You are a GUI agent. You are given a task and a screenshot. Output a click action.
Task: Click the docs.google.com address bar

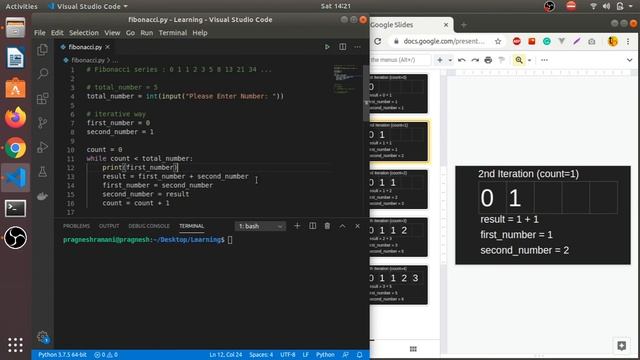(x=444, y=41)
